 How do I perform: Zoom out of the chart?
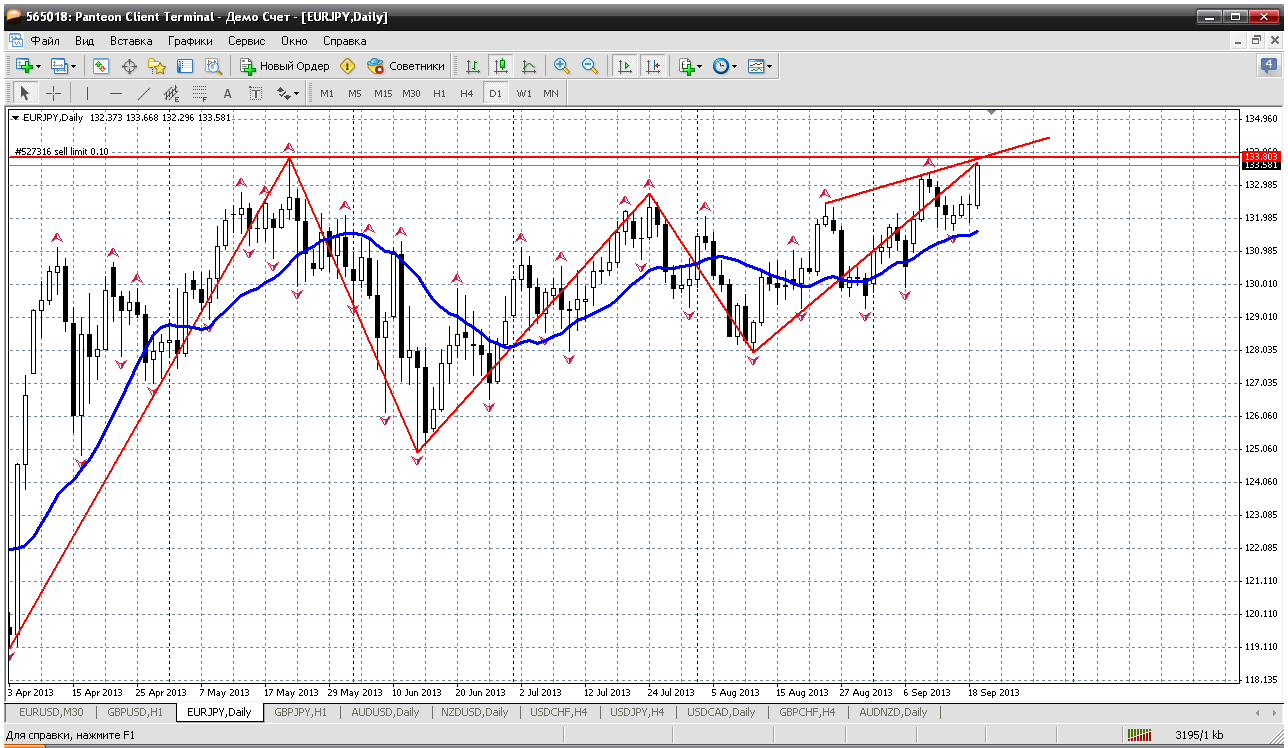click(x=590, y=66)
